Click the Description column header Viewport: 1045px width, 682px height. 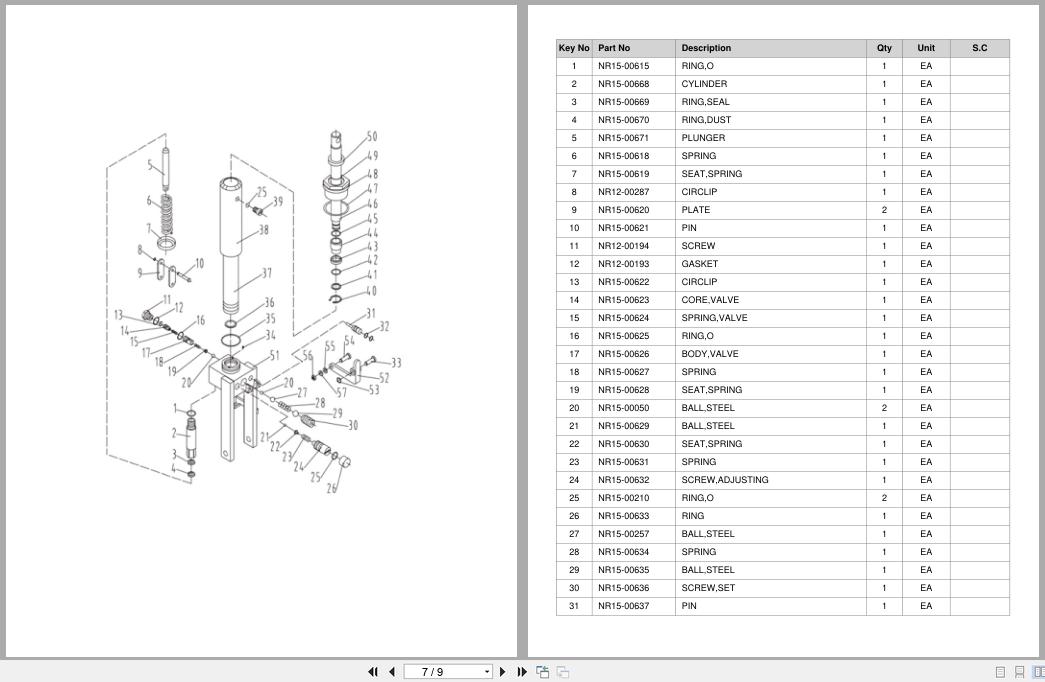pos(770,48)
